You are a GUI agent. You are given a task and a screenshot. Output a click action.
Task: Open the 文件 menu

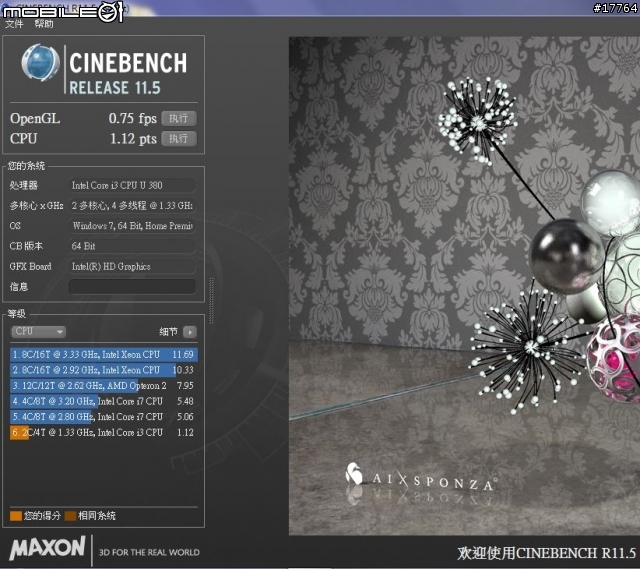pyautogui.click(x=14, y=24)
